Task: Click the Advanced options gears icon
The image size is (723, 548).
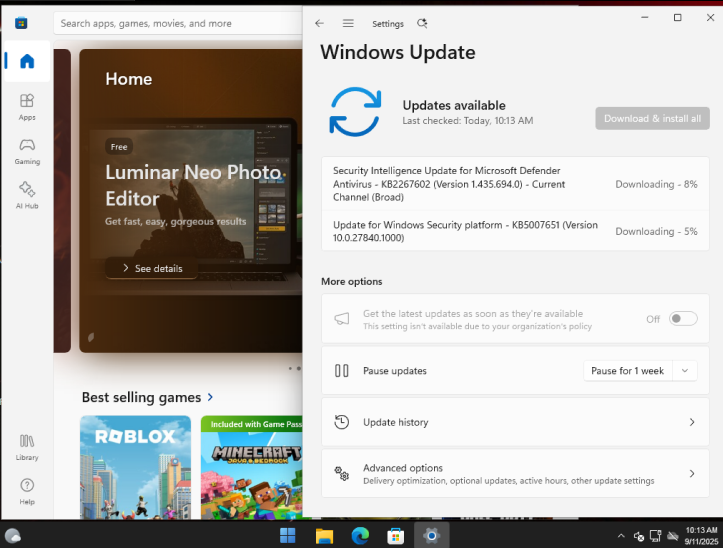Action: [x=342, y=473]
